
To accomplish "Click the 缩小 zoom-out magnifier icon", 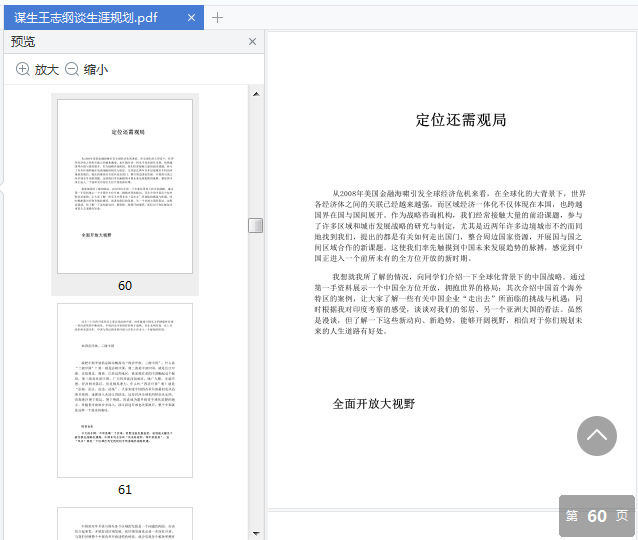I will pos(72,69).
